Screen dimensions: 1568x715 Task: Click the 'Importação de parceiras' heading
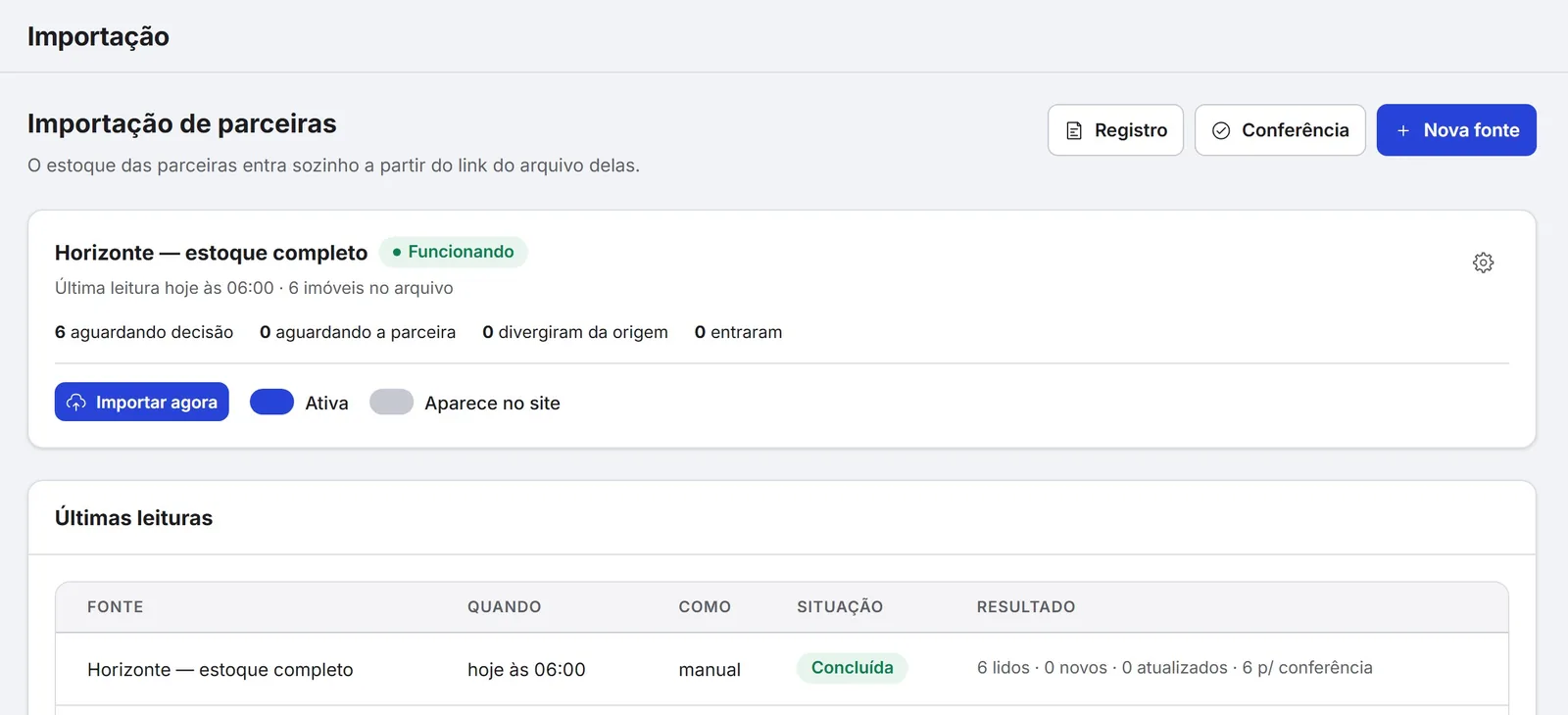[x=181, y=123]
